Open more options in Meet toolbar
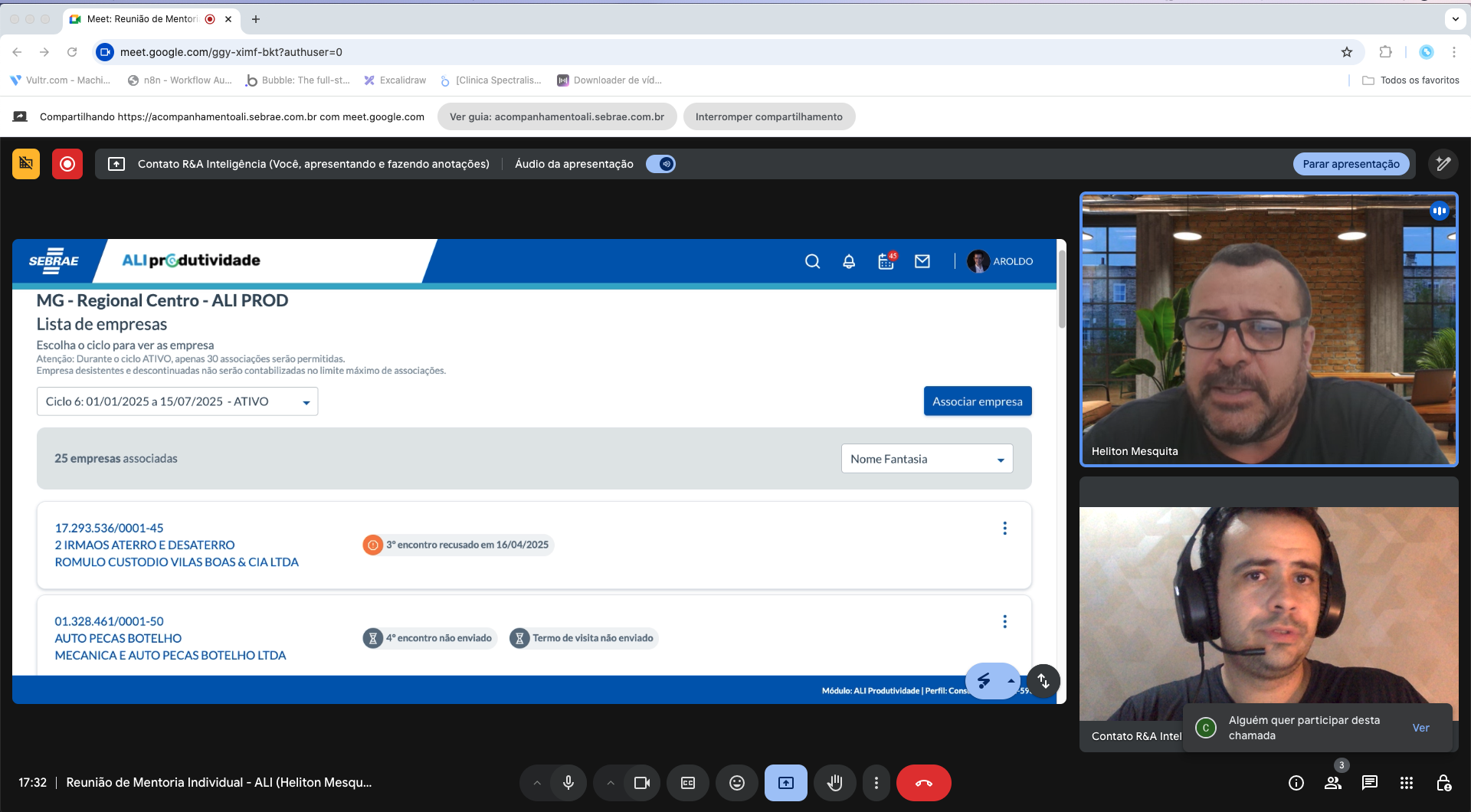 click(x=876, y=783)
